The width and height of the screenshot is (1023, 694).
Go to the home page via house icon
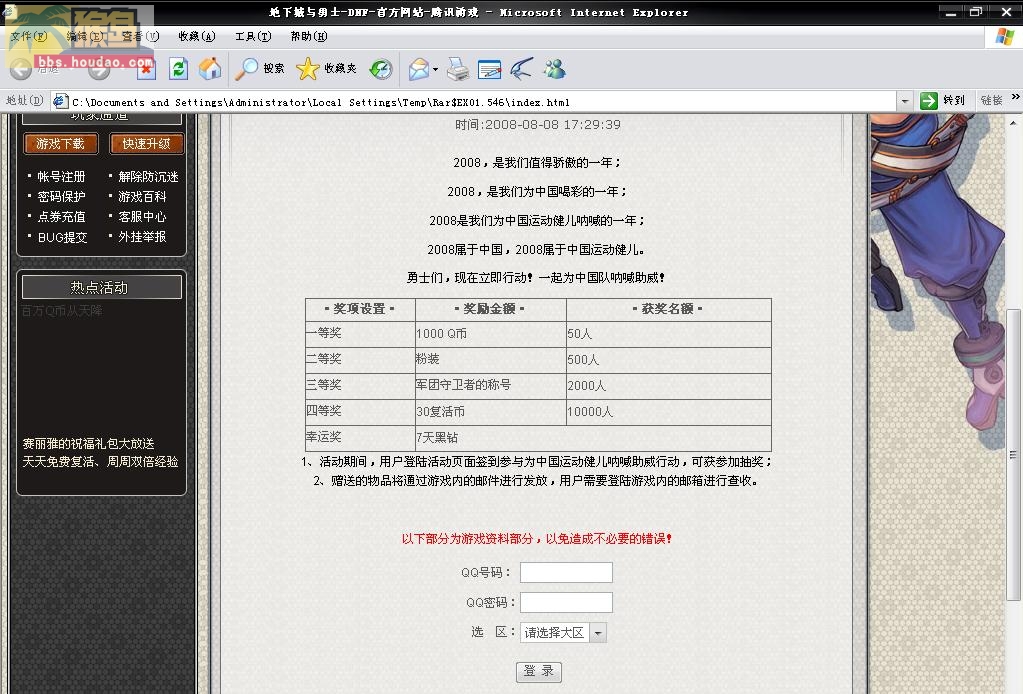pyautogui.click(x=210, y=69)
